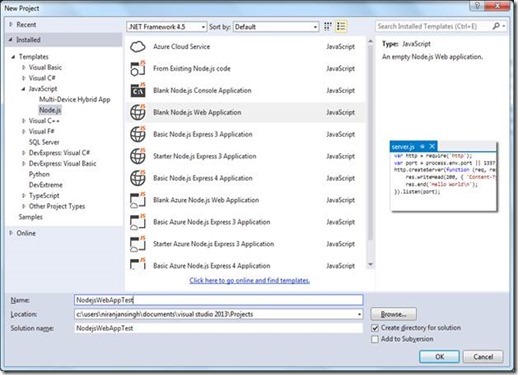Image resolution: width=518 pixels, height=375 pixels.
Task: Open the Location path dropdown arrow
Action: (359, 314)
